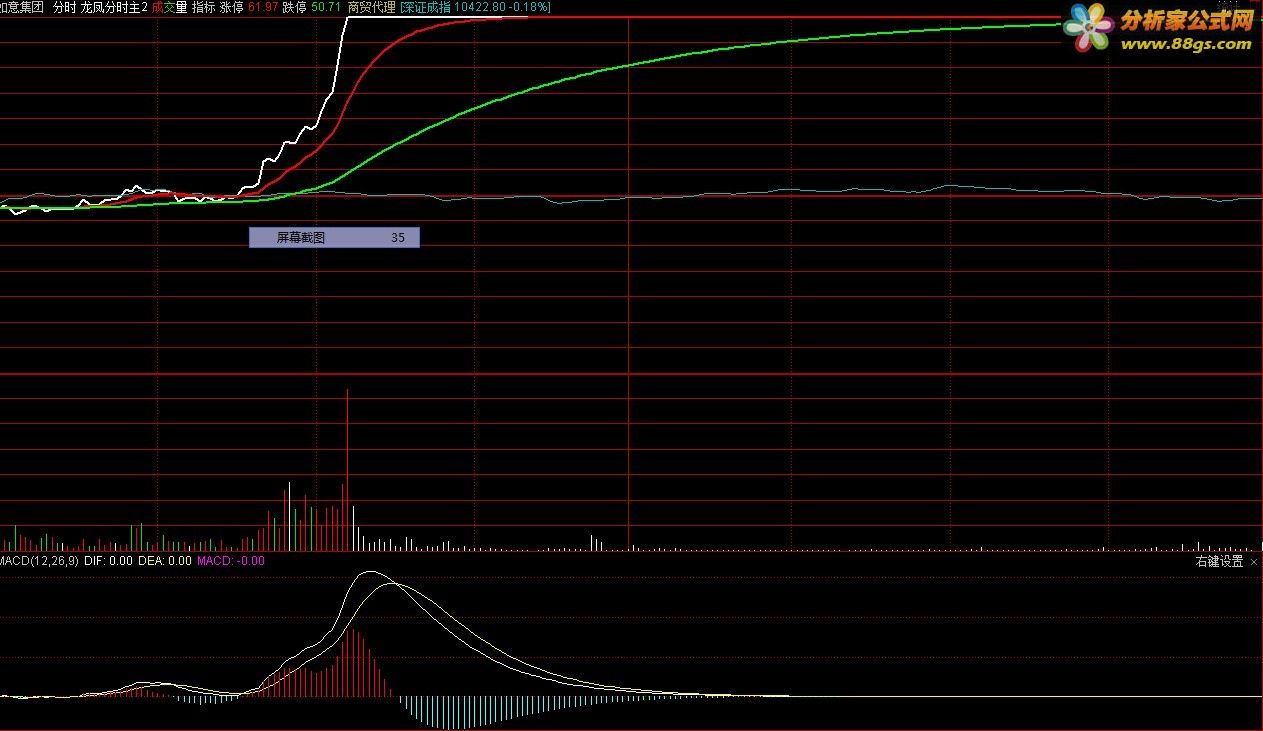
Task: Click the magenta MACD: -0.00 value
Action: pos(231,562)
